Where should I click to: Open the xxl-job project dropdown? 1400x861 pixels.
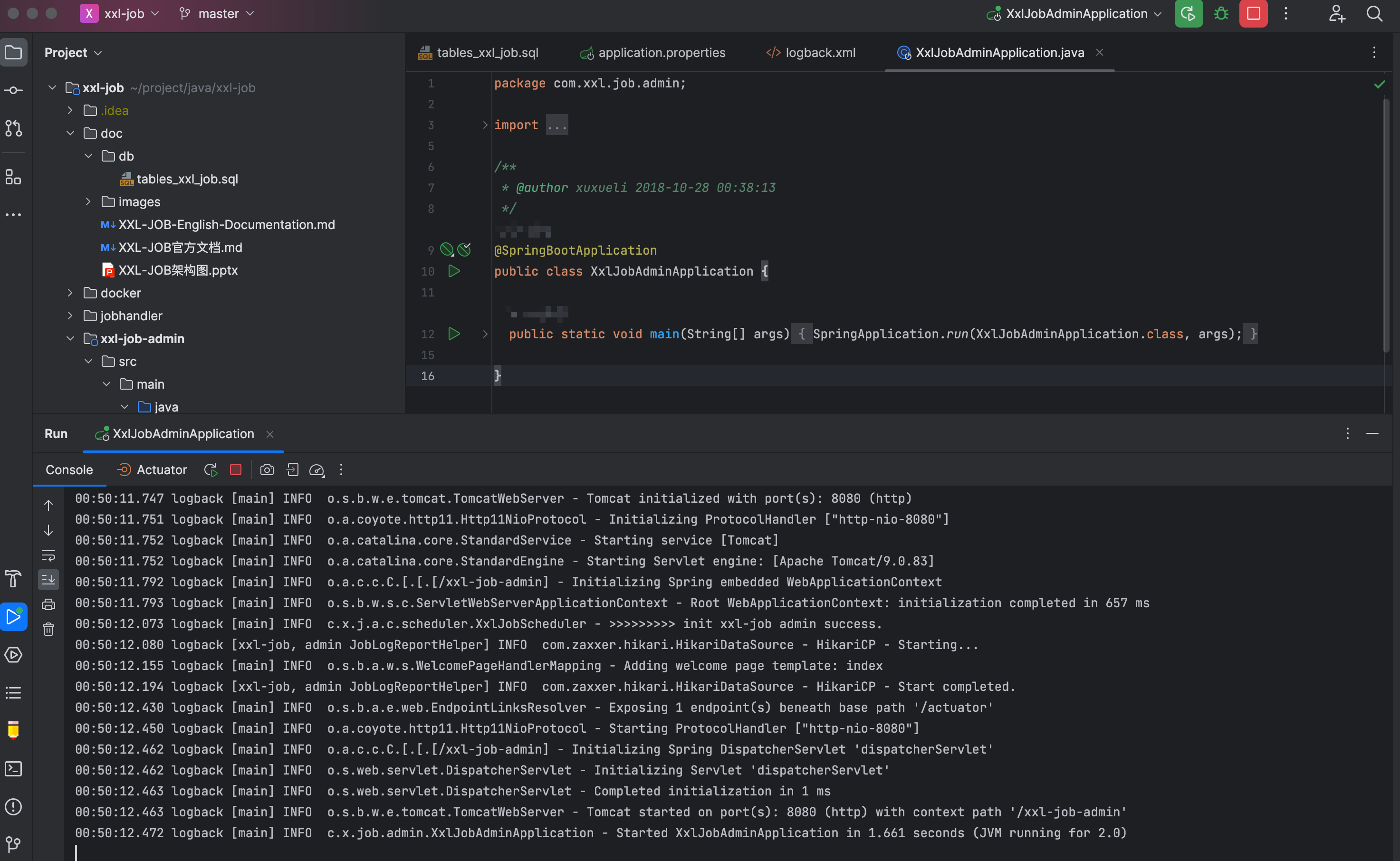[120, 14]
